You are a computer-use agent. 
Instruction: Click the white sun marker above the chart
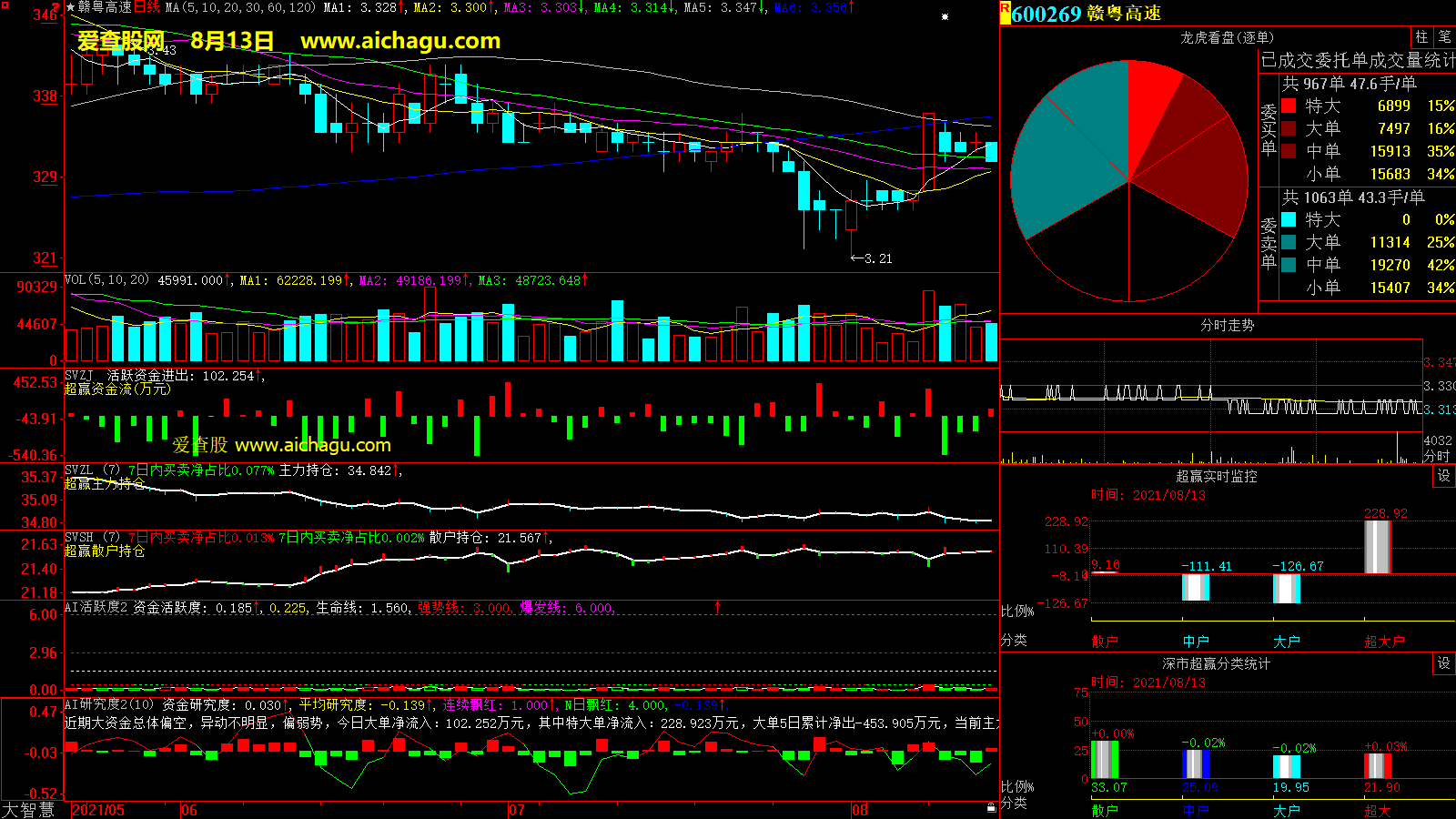(945, 16)
